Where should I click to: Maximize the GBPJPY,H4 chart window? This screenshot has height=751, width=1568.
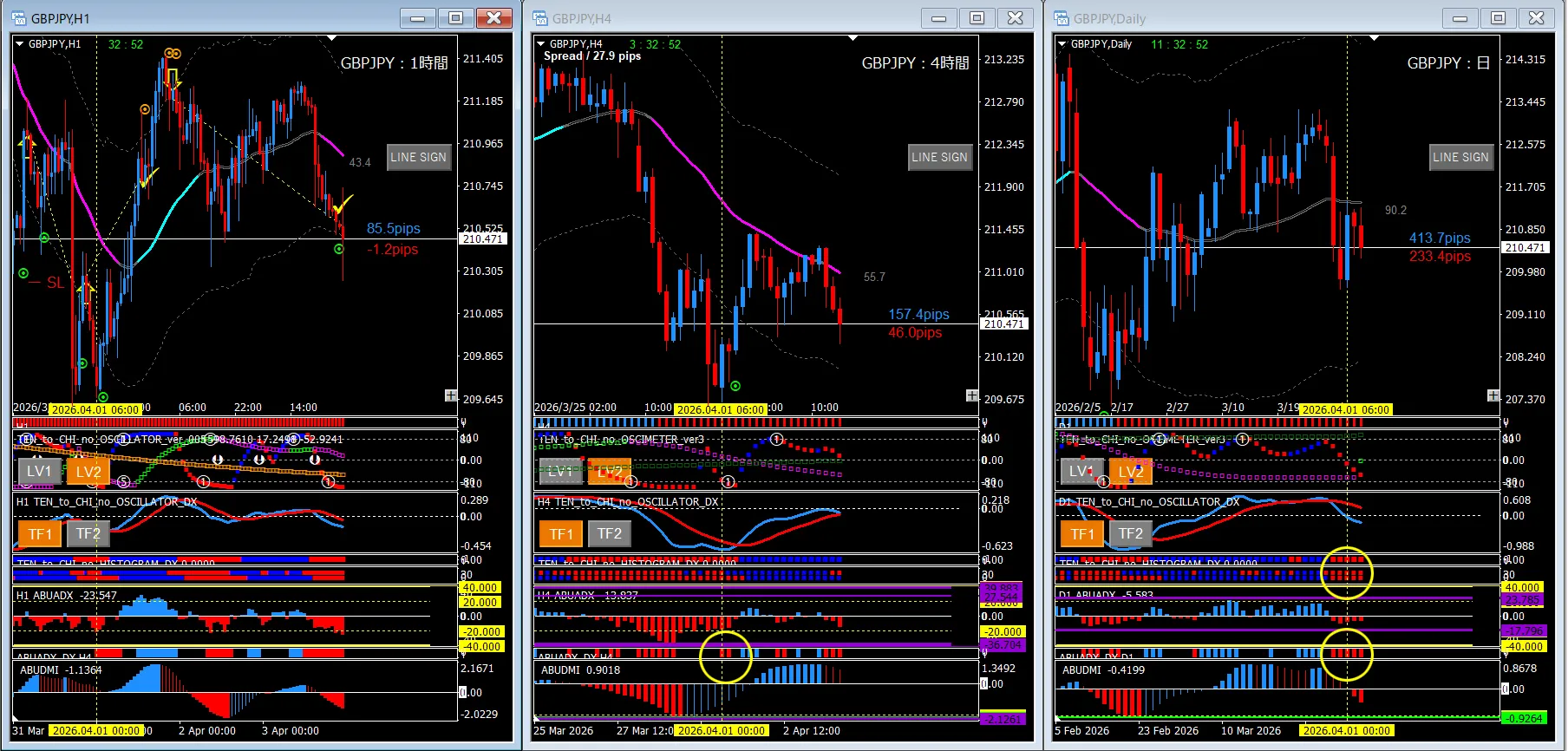pos(977,18)
